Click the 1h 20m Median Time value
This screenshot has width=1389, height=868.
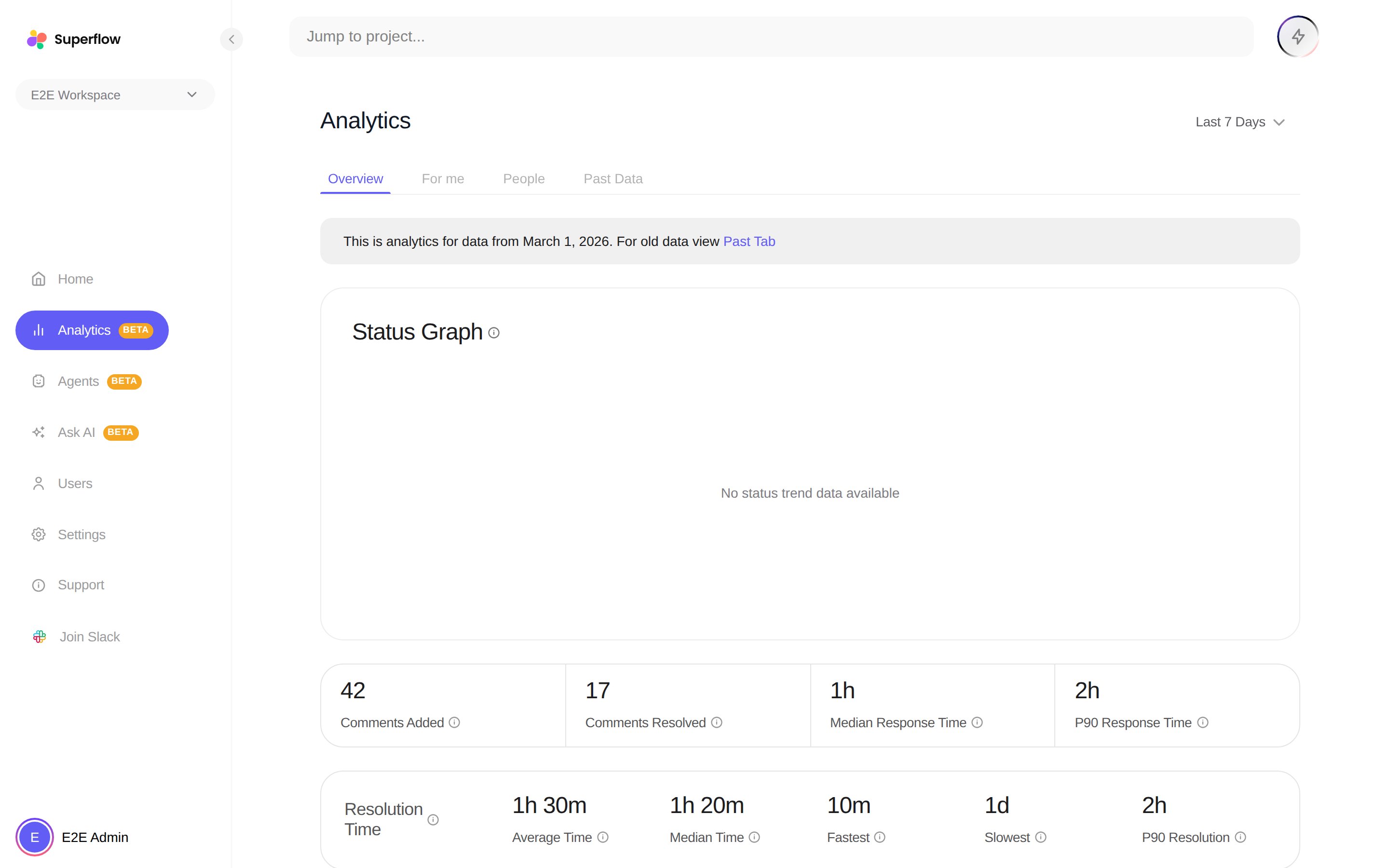coord(707,805)
